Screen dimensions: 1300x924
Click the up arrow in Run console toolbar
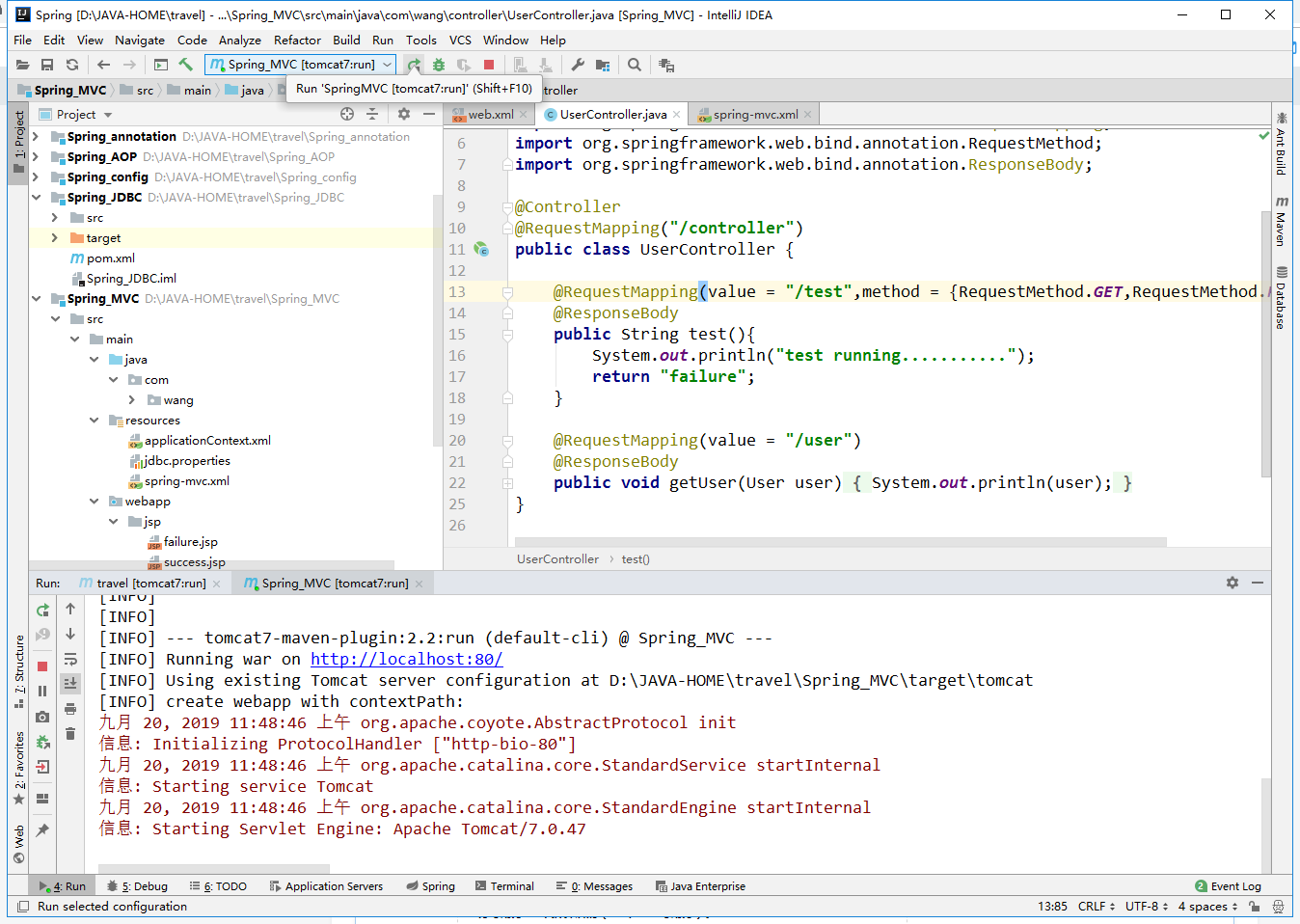point(70,609)
